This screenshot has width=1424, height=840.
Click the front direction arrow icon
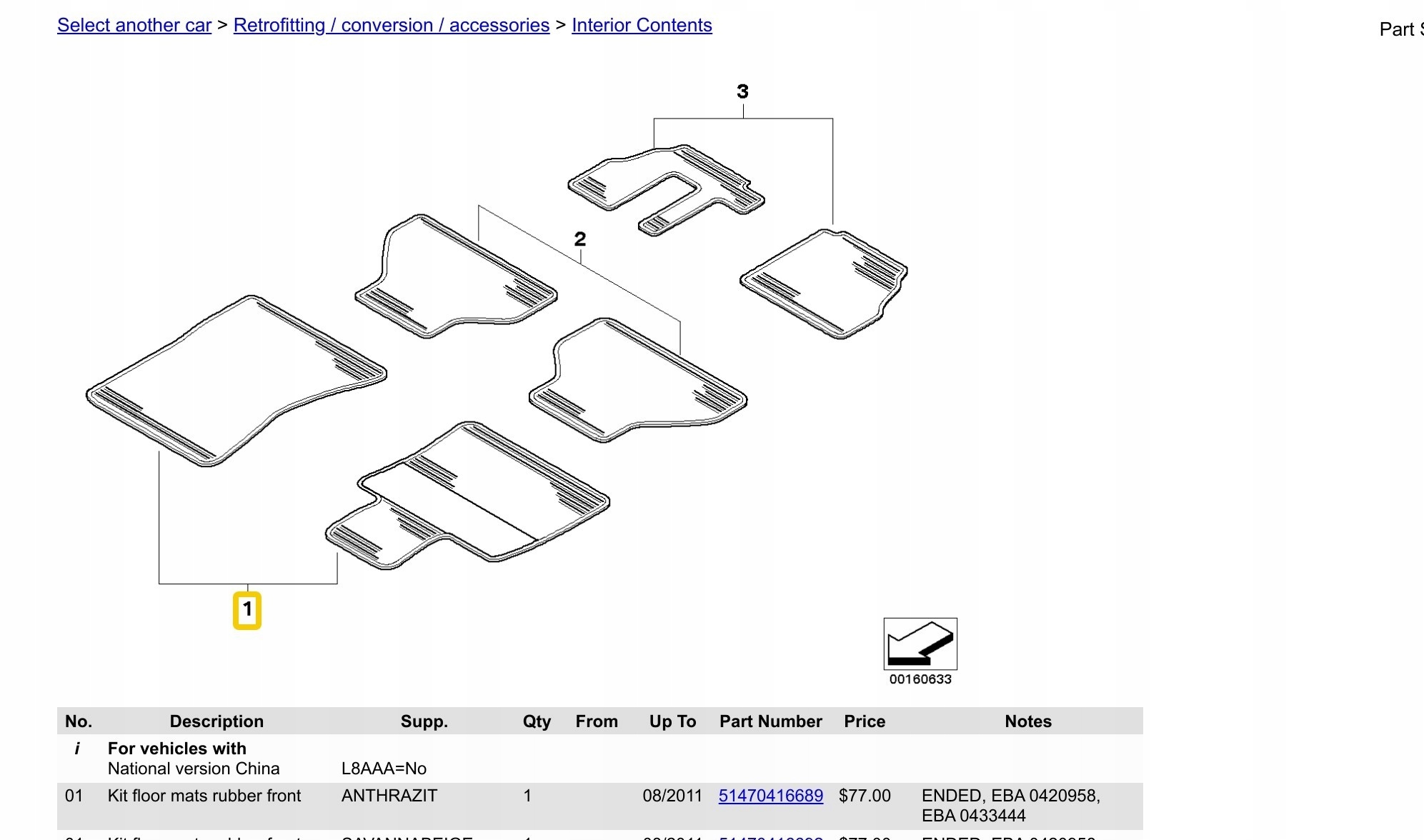(x=920, y=644)
